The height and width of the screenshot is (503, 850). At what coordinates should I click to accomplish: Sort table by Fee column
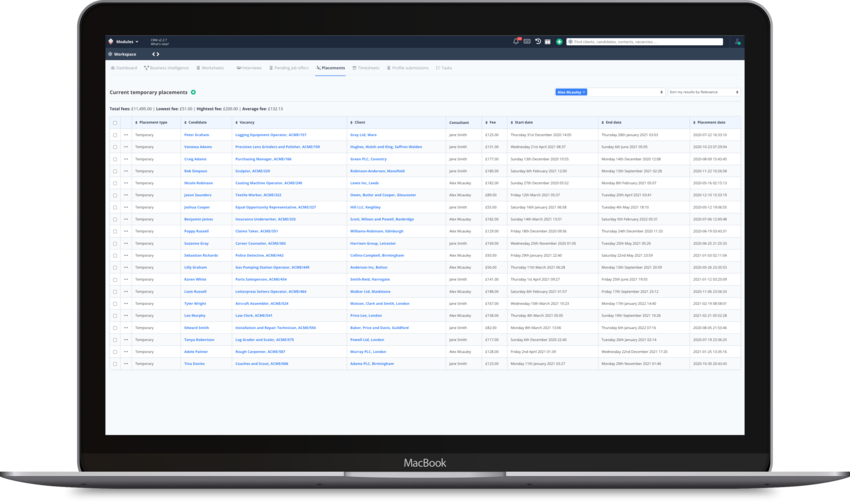(491, 122)
